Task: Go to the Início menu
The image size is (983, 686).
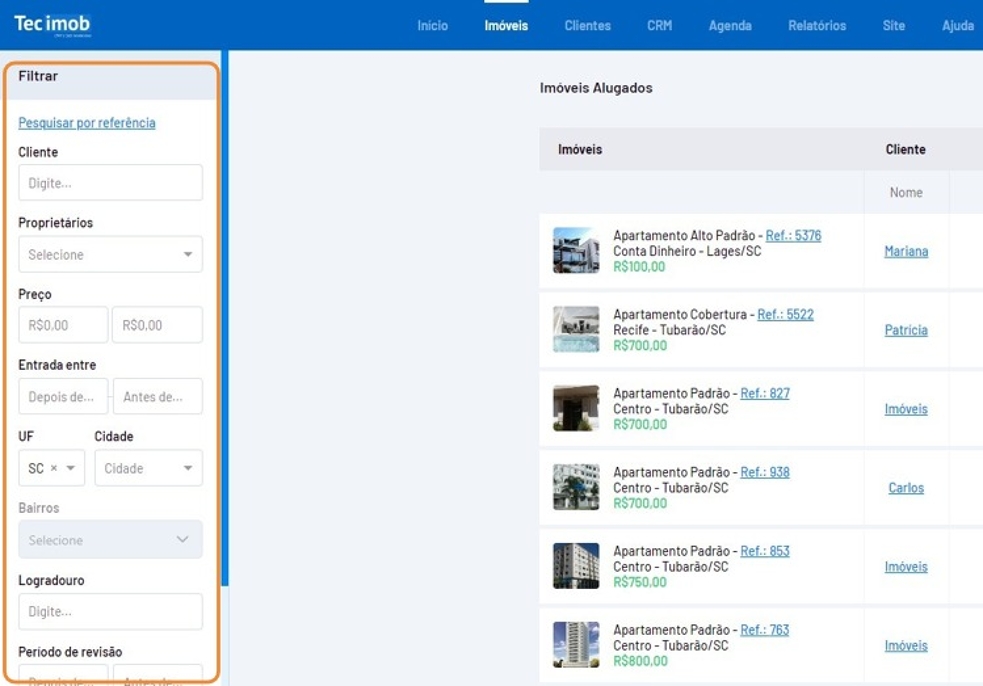Action: pyautogui.click(x=432, y=26)
